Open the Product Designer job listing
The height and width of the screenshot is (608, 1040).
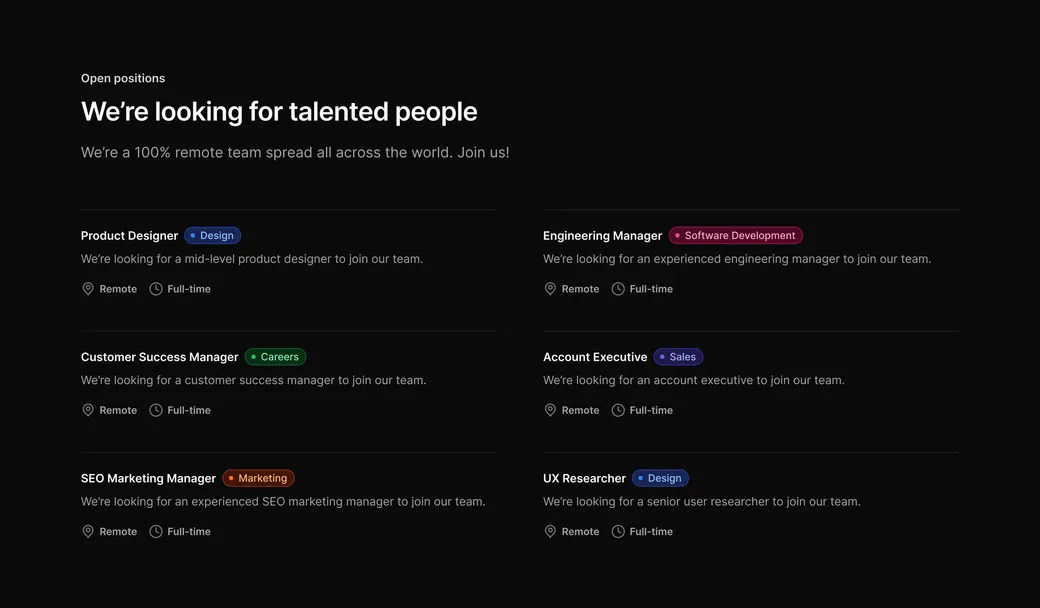130,236
